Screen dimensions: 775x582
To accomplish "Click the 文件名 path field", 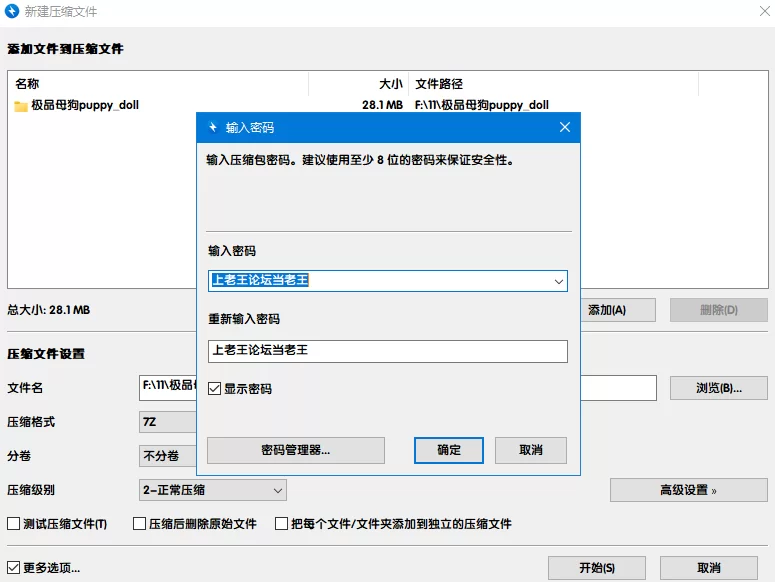I will pyautogui.click(x=168, y=388).
